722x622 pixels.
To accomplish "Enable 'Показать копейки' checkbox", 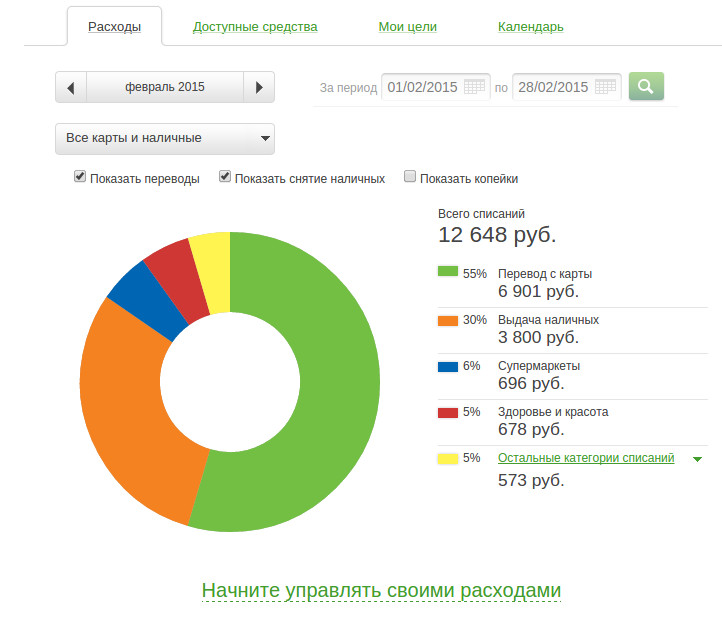I will tap(409, 177).
